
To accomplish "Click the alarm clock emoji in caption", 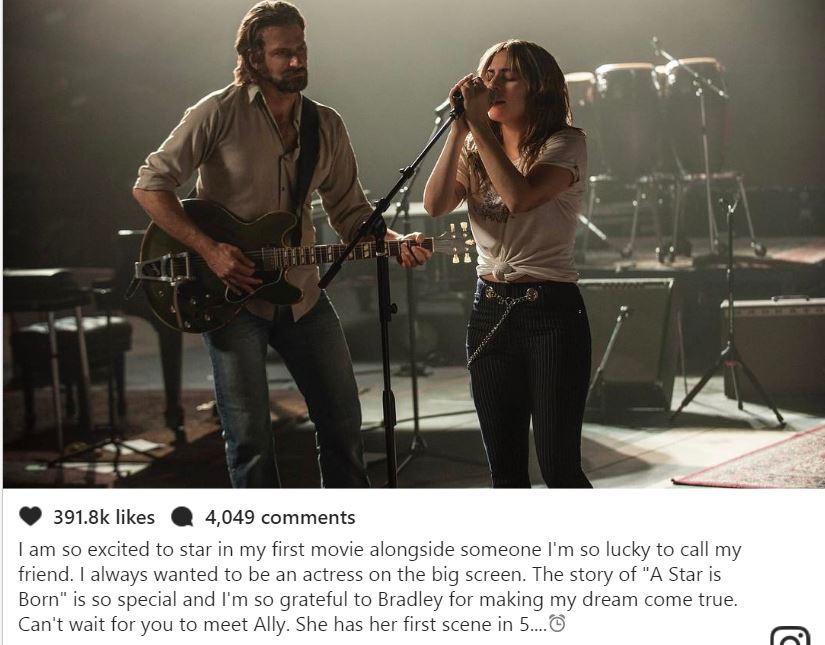I will [x=557, y=624].
